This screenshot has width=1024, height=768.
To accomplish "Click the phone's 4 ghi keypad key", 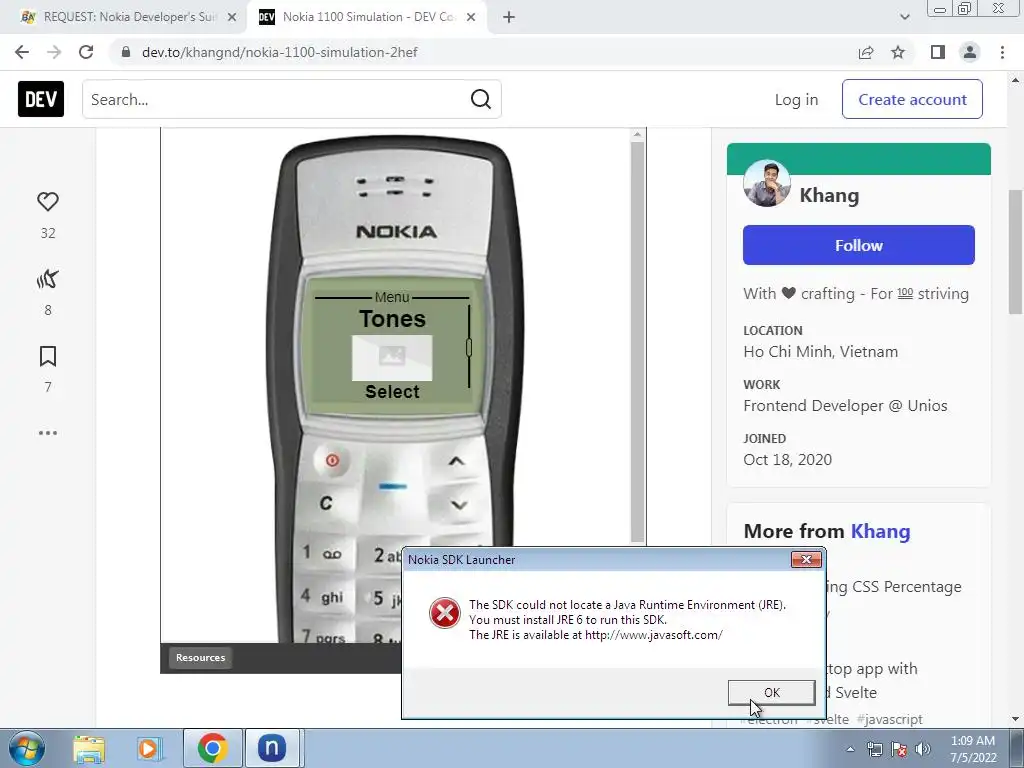I will (x=322, y=596).
